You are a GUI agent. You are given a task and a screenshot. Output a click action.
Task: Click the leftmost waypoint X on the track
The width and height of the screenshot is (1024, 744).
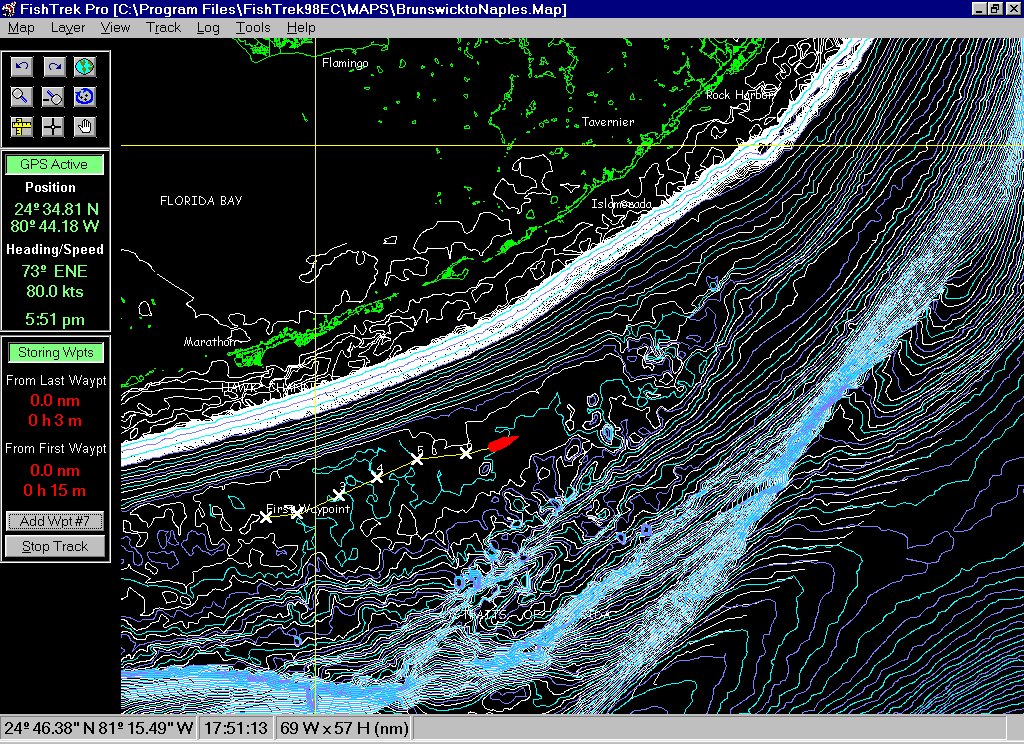(x=266, y=517)
